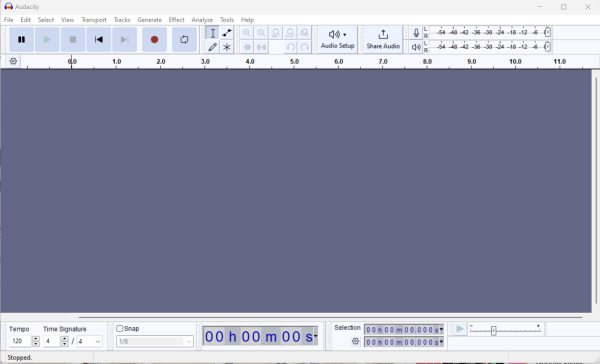Click the Pause button
Image resolution: width=600 pixels, height=364 pixels.
(21, 39)
